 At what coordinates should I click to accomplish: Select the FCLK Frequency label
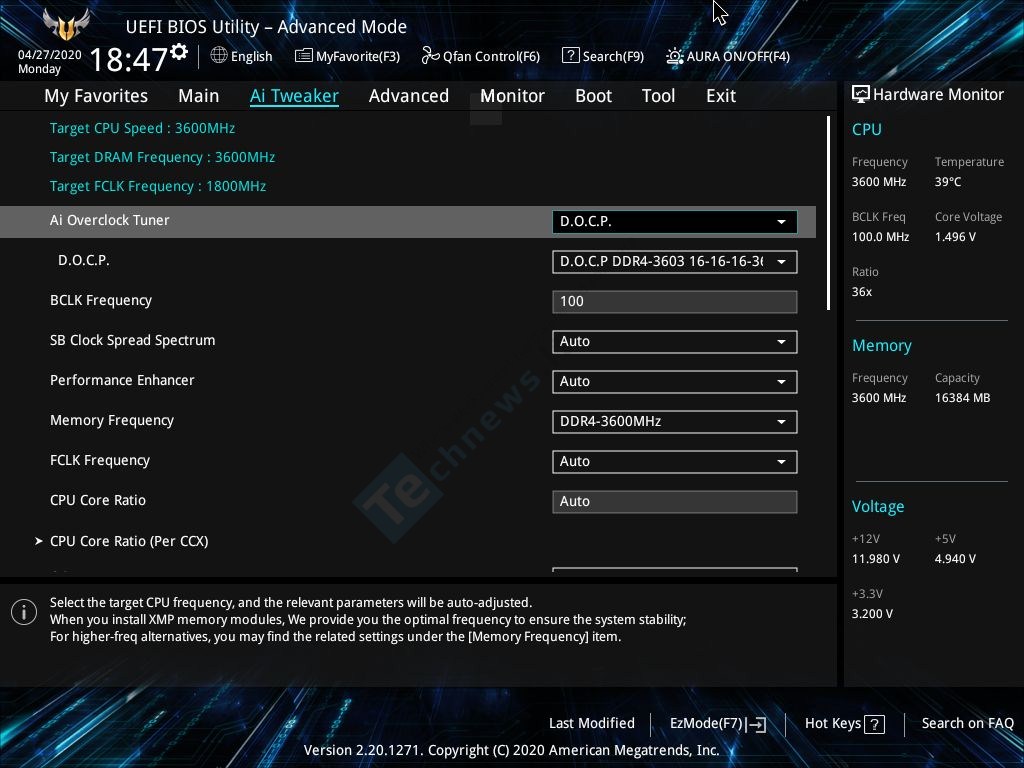click(100, 460)
